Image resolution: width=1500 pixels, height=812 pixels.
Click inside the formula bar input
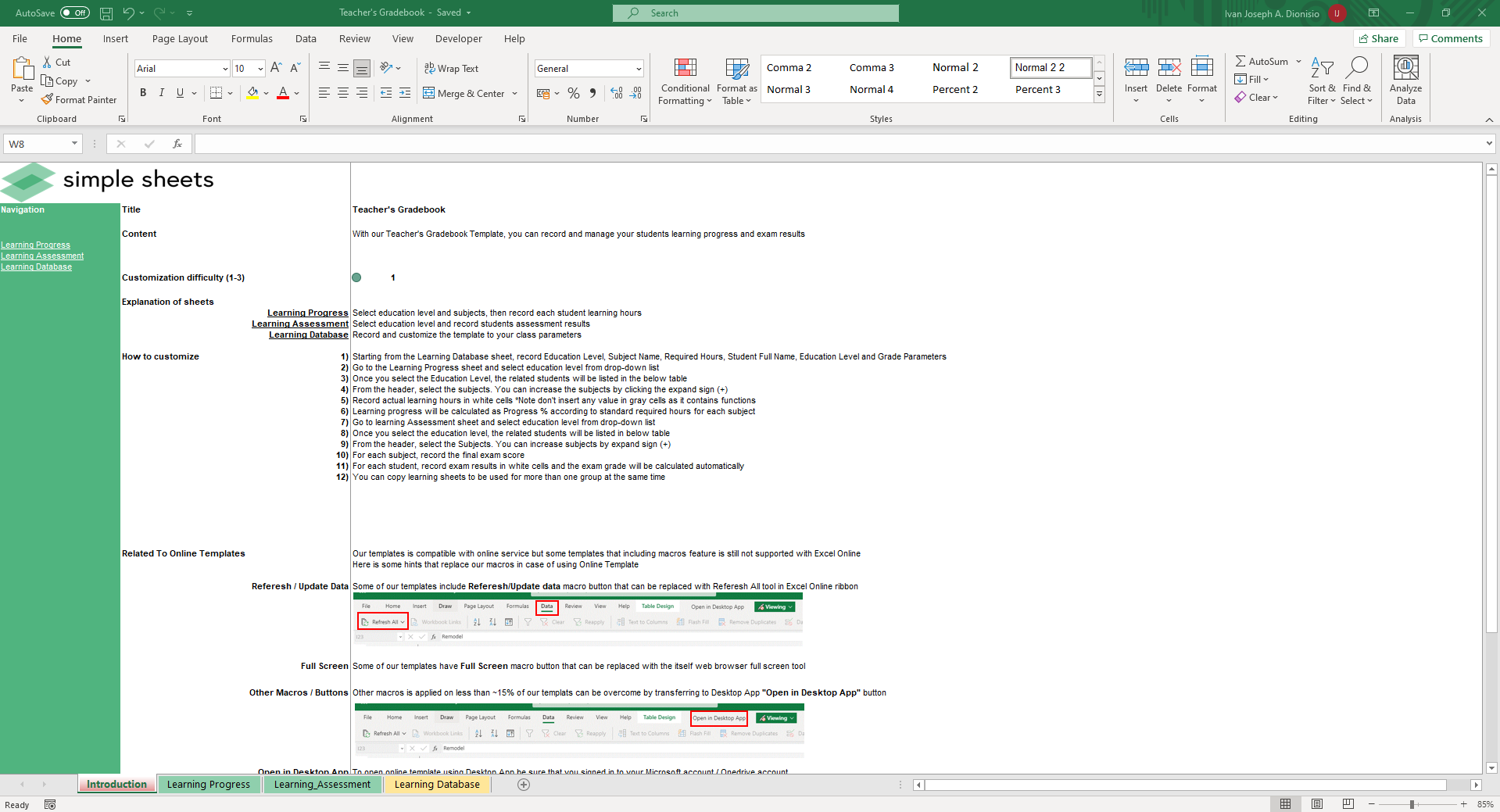coord(839,144)
